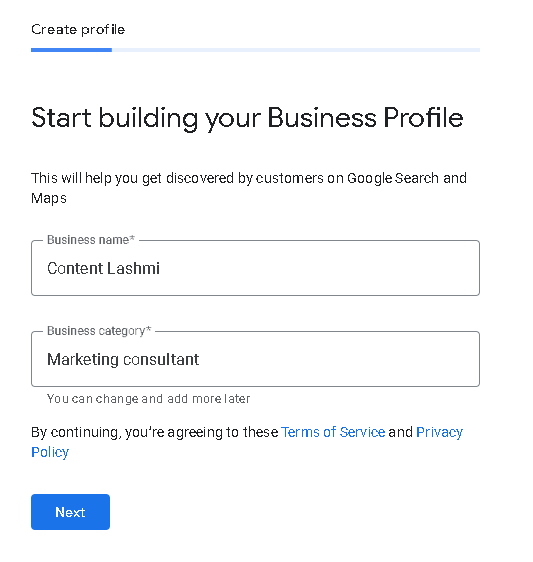Click the filled blue progress bar segment
The height and width of the screenshot is (562, 533).
click(71, 50)
